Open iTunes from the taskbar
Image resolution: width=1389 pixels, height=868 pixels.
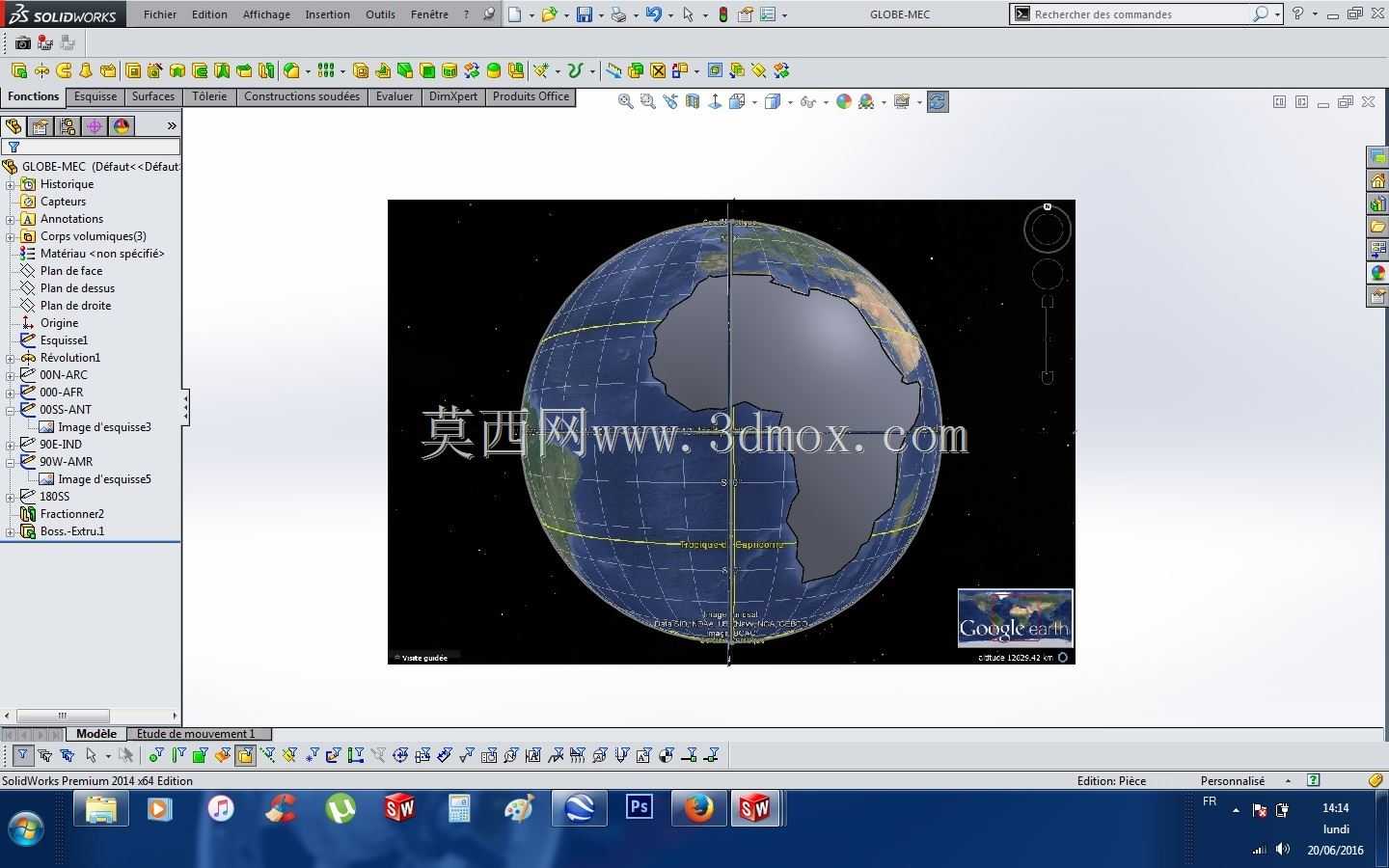coord(221,808)
